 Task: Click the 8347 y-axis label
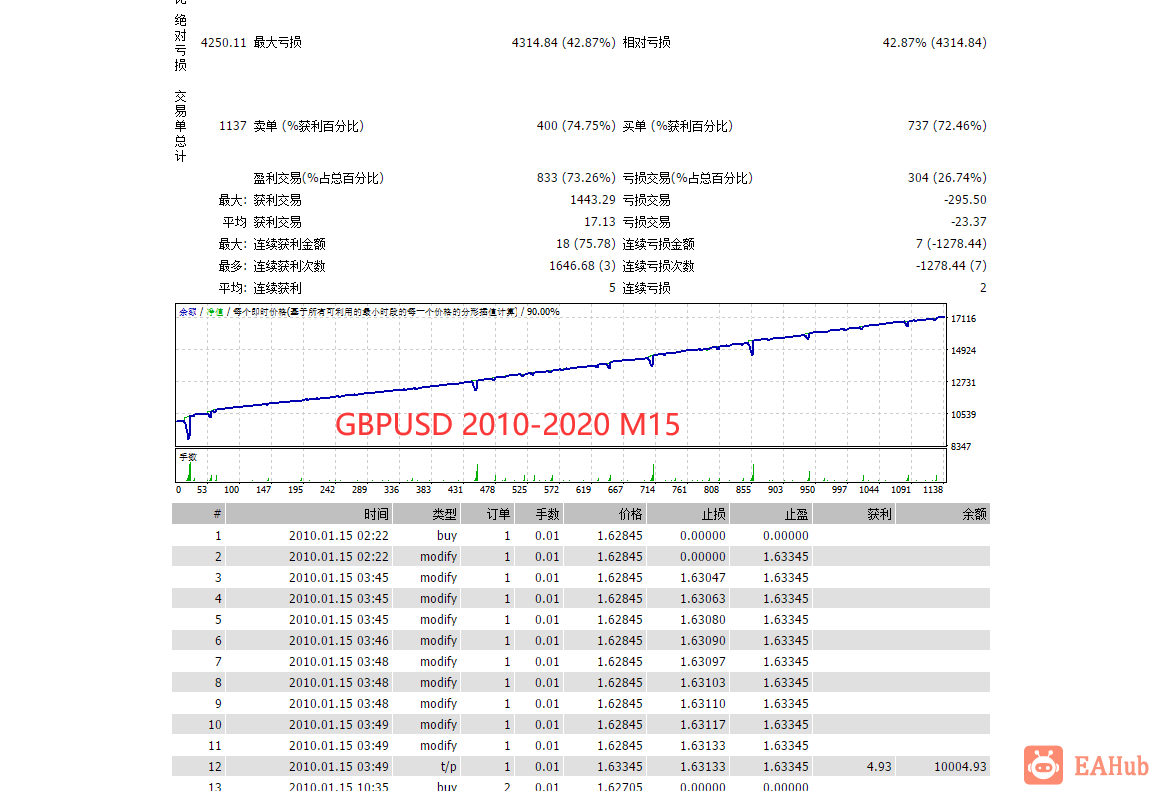point(961,447)
